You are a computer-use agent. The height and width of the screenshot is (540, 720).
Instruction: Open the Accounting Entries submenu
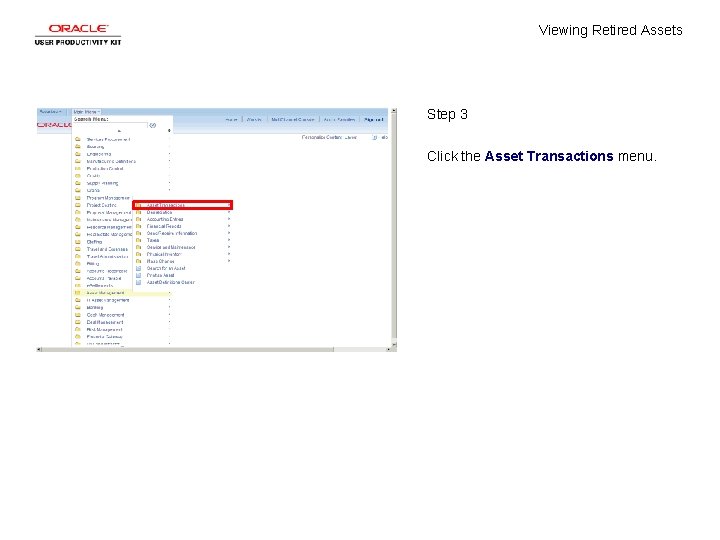(x=165, y=219)
